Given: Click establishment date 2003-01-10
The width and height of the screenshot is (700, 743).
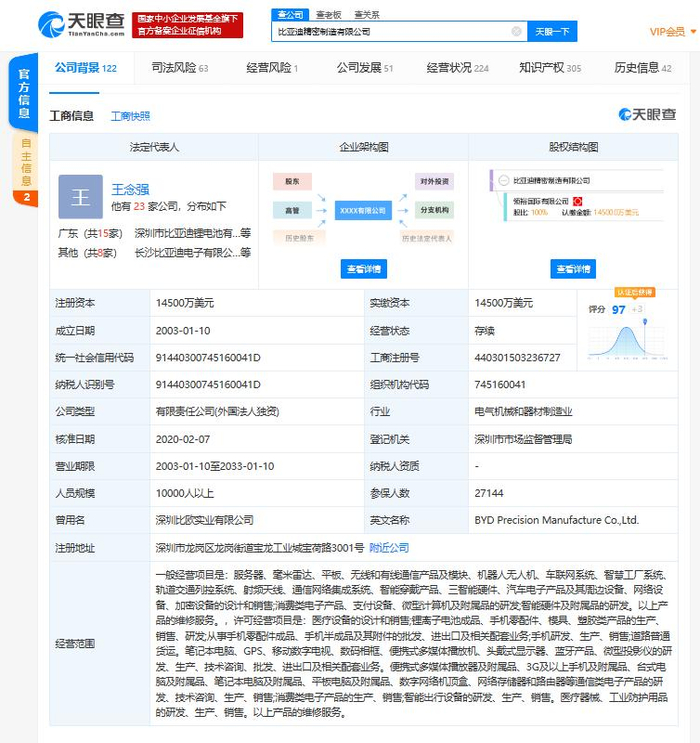Looking at the screenshot, I should [x=183, y=331].
